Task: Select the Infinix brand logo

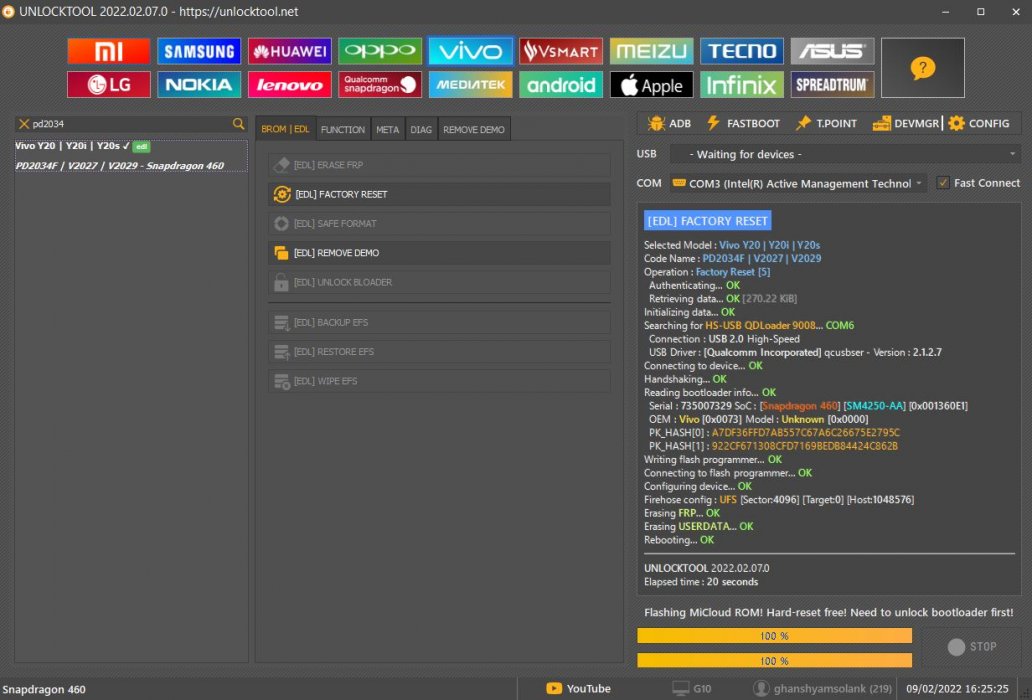Action: point(742,85)
